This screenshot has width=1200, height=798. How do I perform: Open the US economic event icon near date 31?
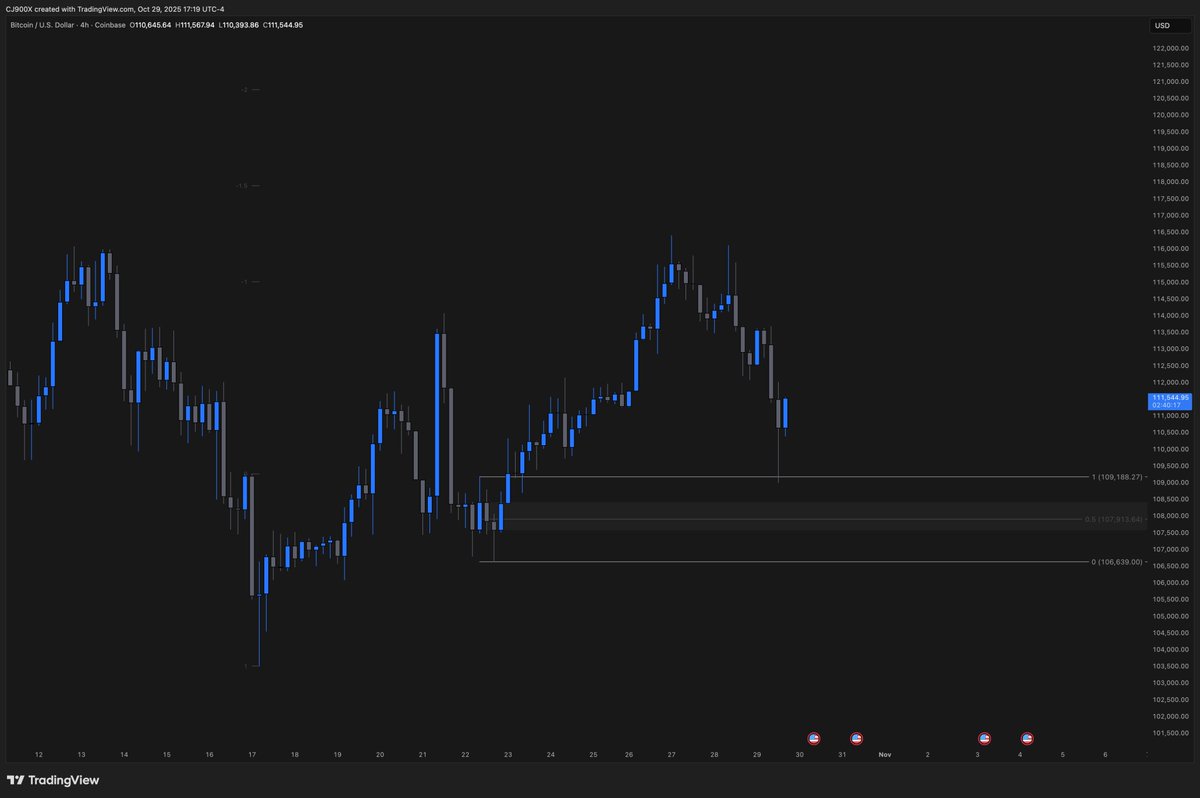[x=856, y=738]
